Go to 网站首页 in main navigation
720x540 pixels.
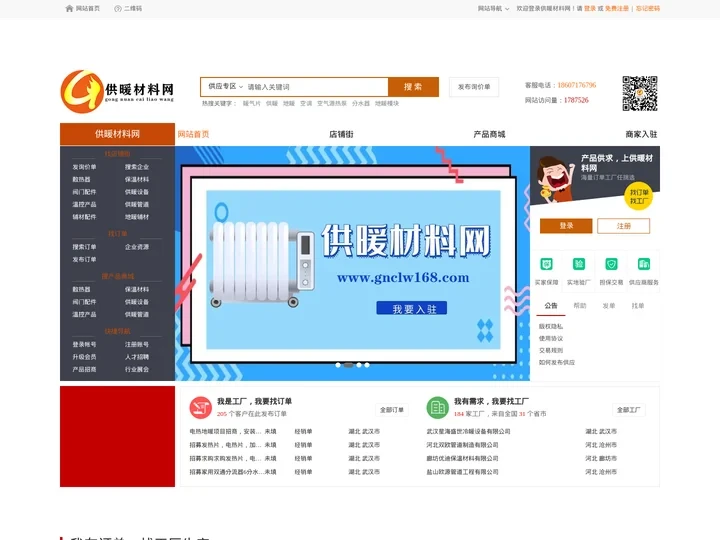click(193, 134)
